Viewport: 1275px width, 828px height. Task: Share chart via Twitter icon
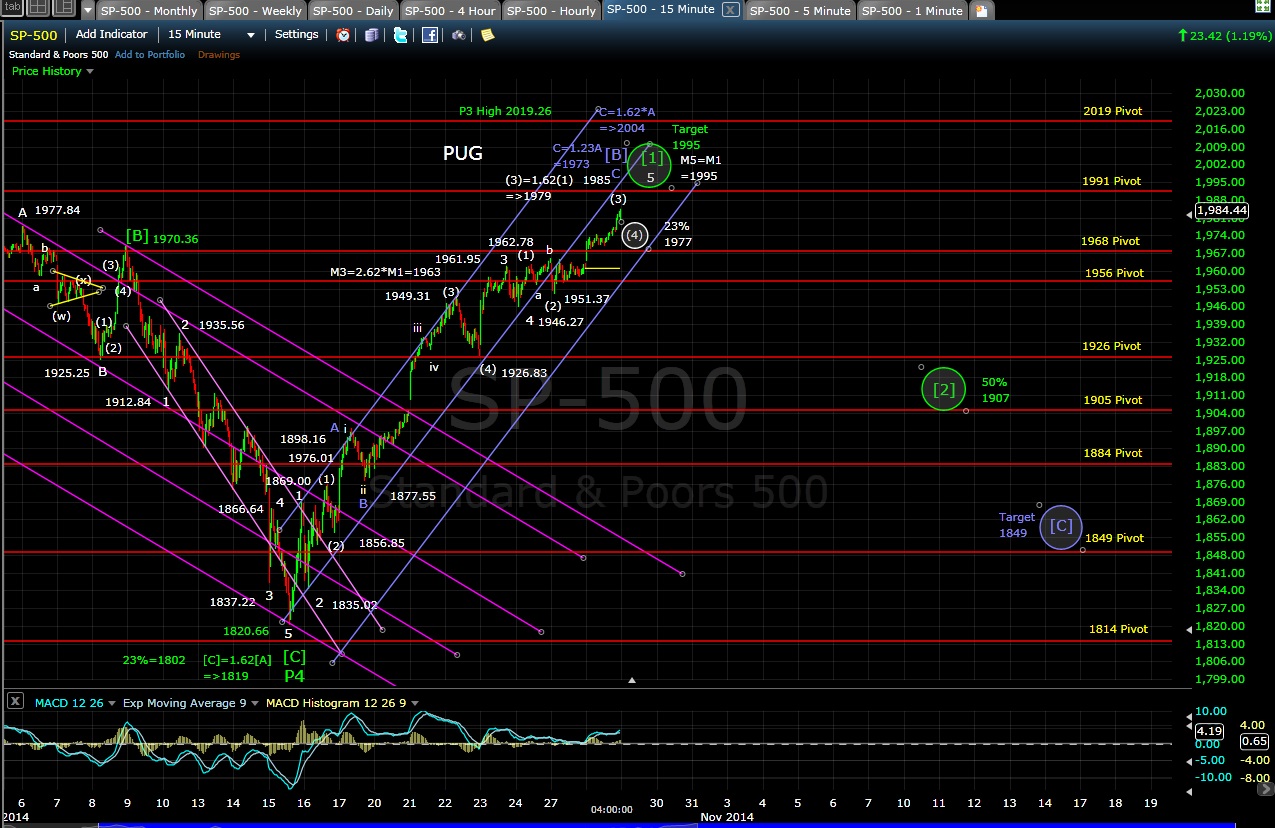pyautogui.click(x=400, y=35)
